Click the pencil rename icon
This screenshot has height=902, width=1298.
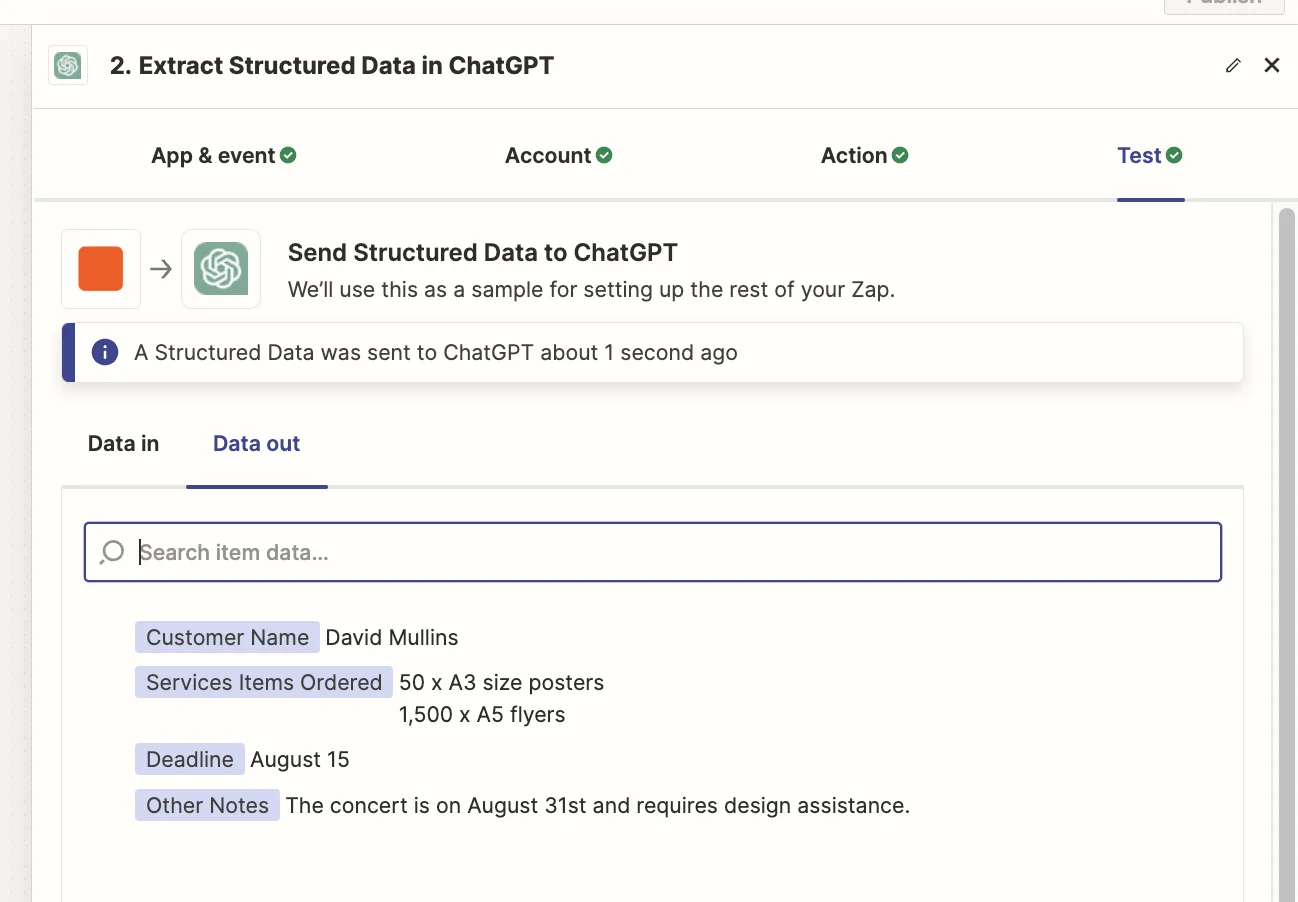coord(1233,66)
